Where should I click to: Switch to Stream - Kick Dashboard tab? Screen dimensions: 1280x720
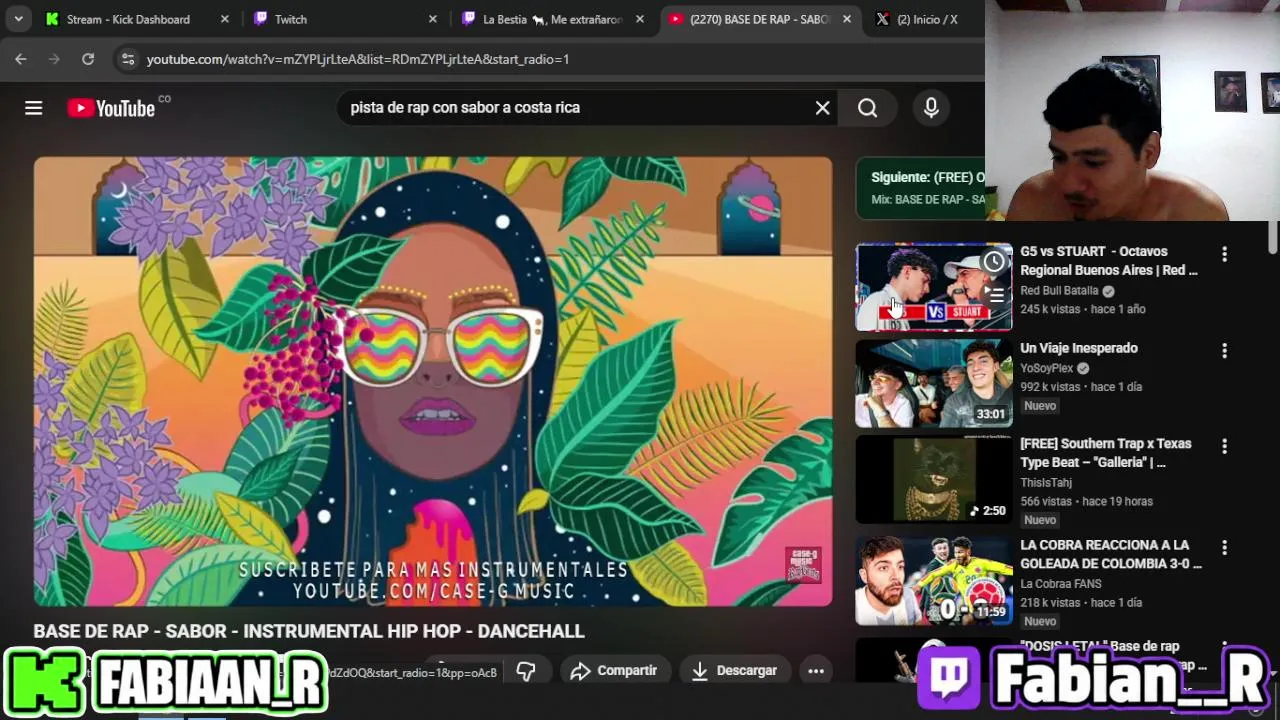click(127, 19)
